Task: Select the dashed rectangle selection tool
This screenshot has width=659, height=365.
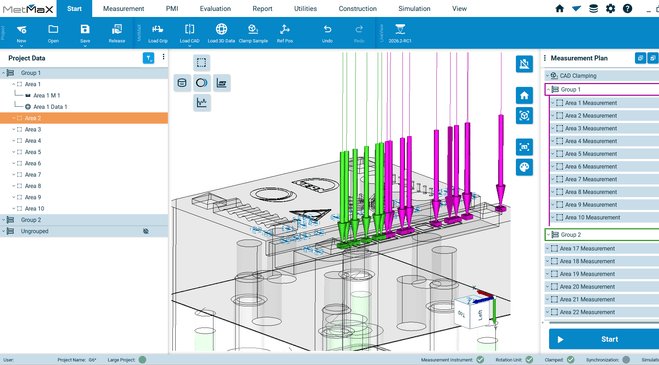Action: point(202,63)
